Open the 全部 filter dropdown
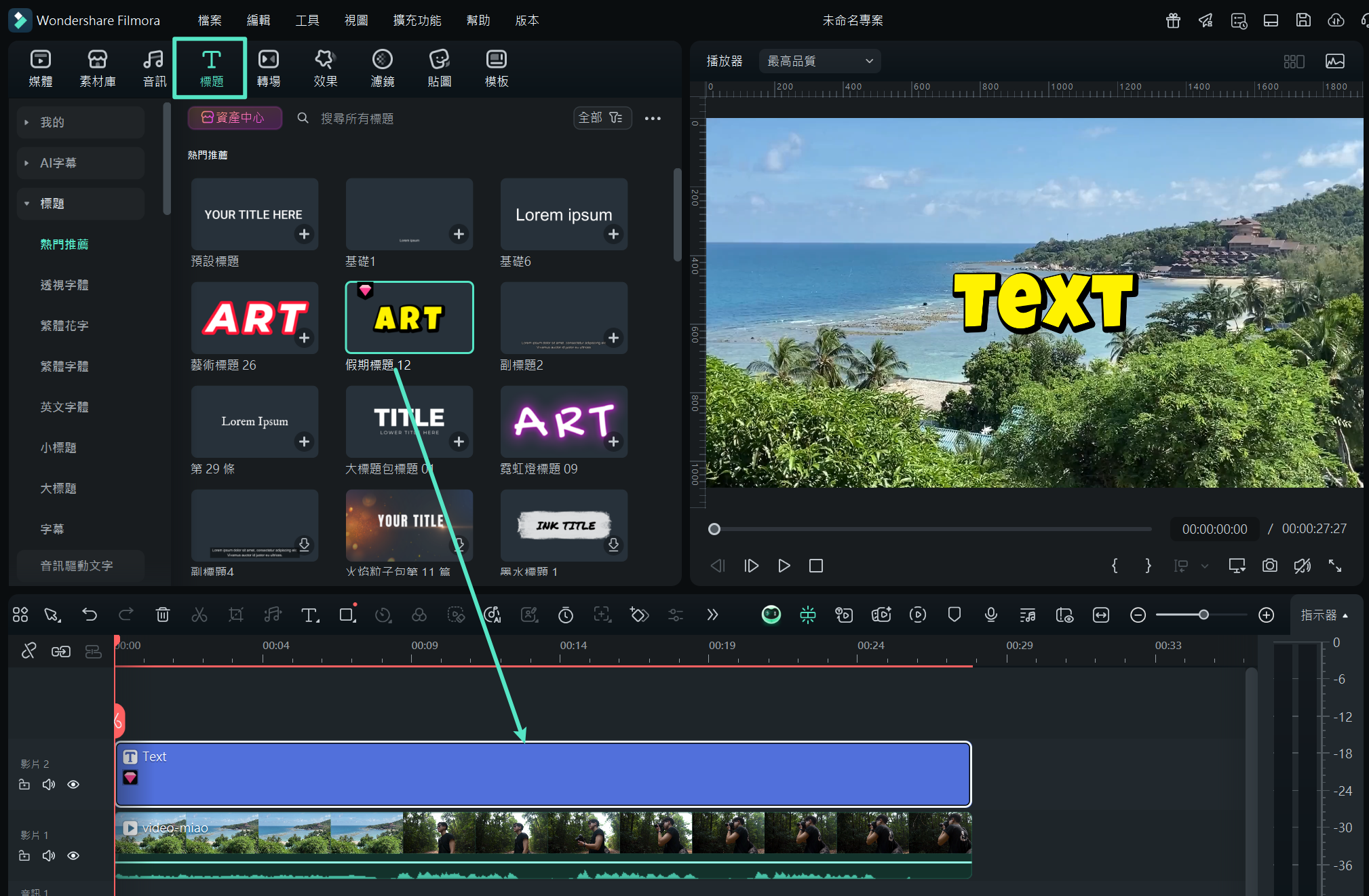Image resolution: width=1369 pixels, height=896 pixels. click(x=601, y=118)
